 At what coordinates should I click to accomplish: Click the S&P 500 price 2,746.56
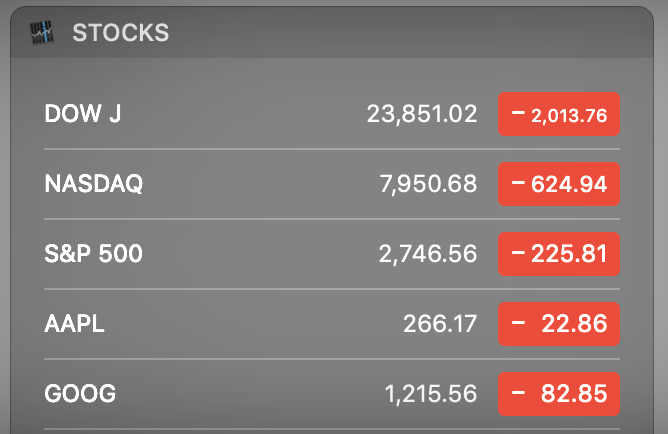pos(428,254)
